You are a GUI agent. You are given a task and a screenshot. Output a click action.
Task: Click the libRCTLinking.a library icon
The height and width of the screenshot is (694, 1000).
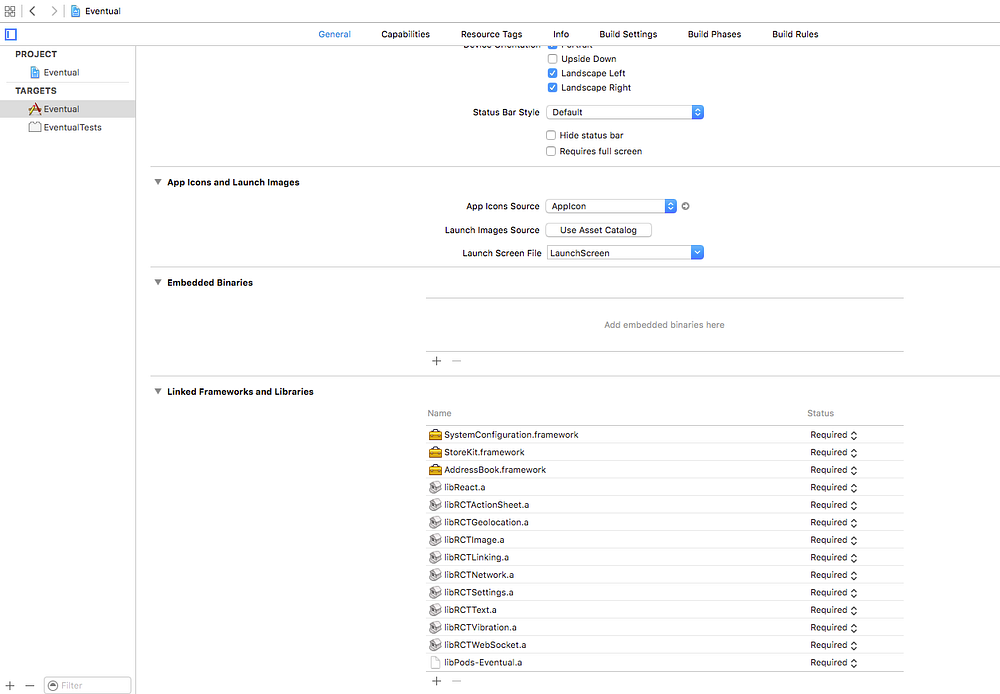[x=435, y=557]
